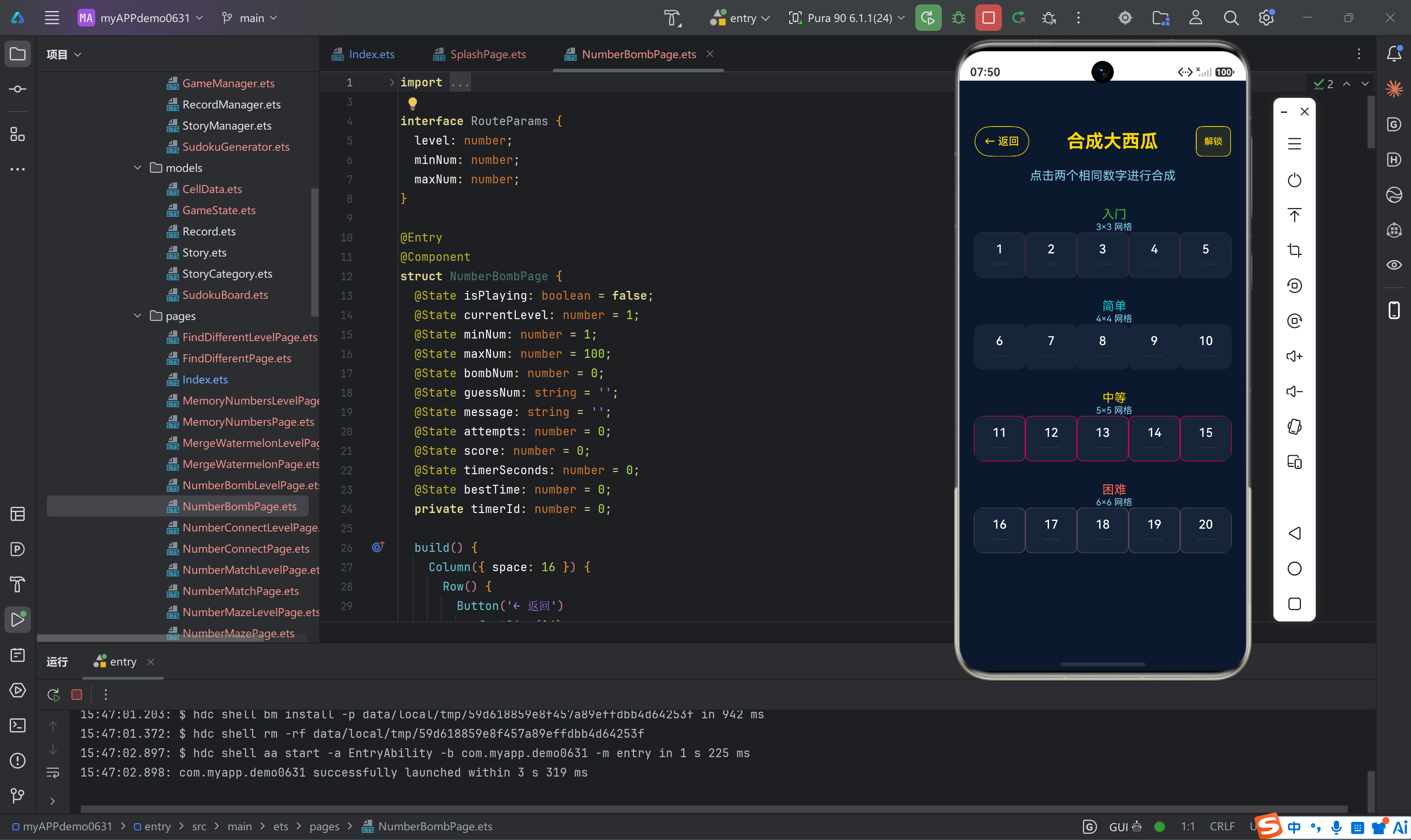This screenshot has height=840, width=1411.
Task: Open the entry run configuration dropdown
Action: [739, 18]
